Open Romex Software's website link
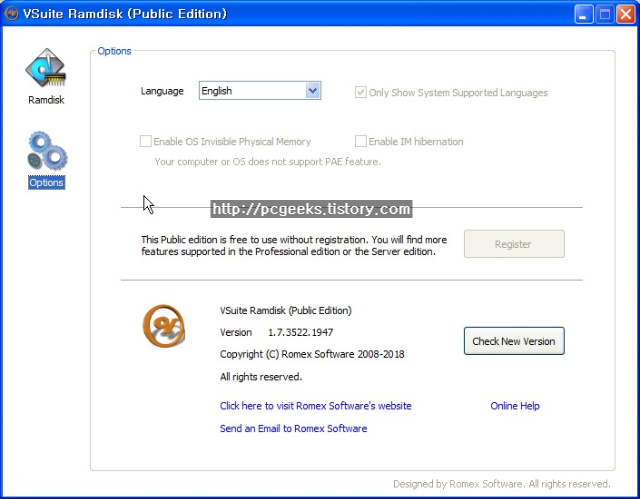The height and width of the screenshot is (499, 640). click(316, 406)
